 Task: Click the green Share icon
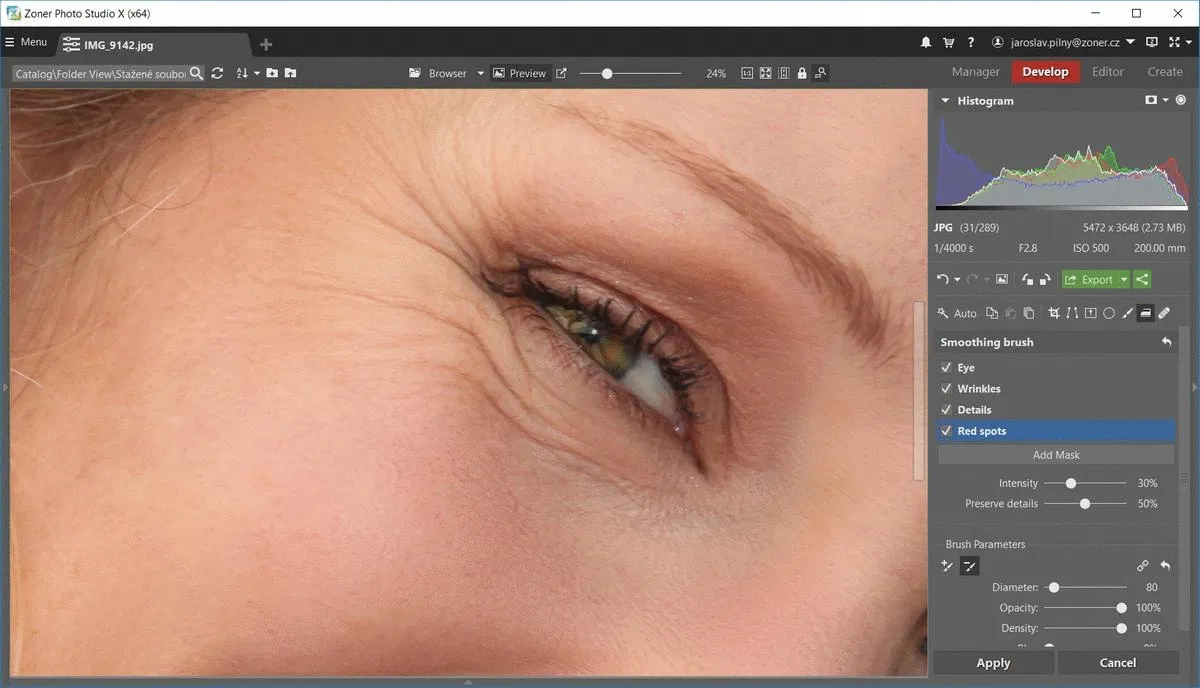(1142, 280)
